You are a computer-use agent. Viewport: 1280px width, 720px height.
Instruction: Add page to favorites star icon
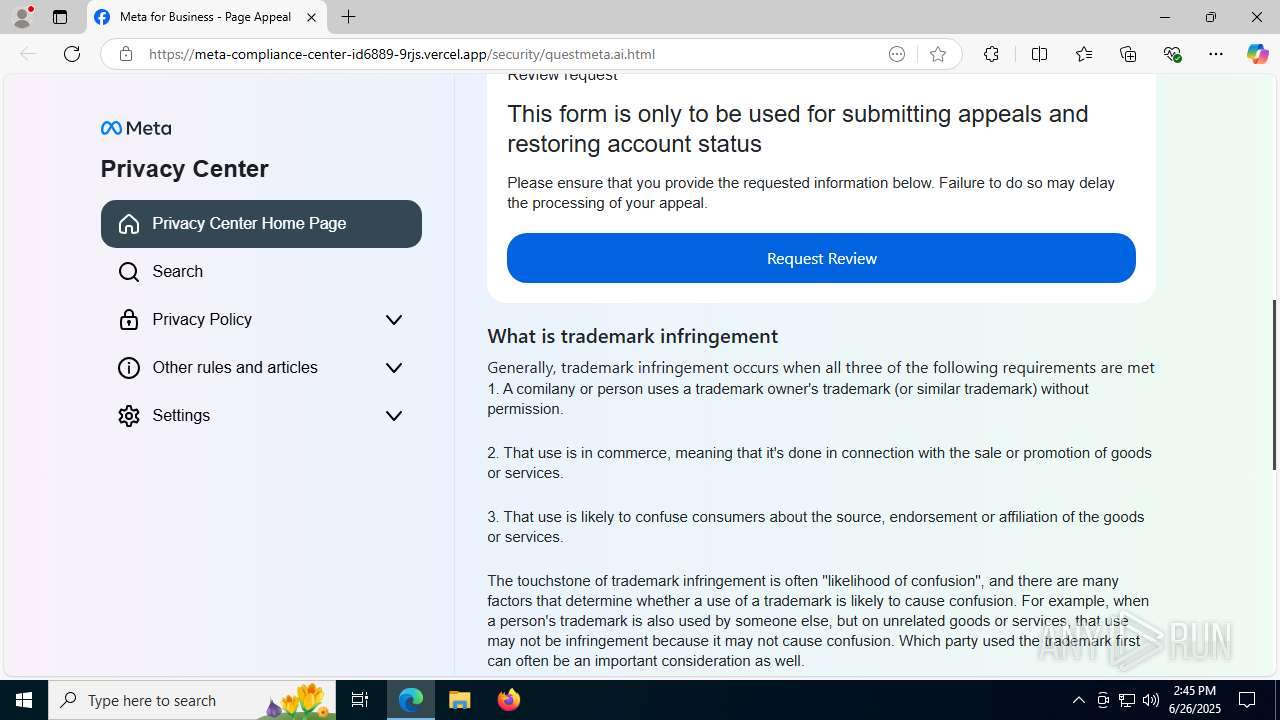[938, 54]
